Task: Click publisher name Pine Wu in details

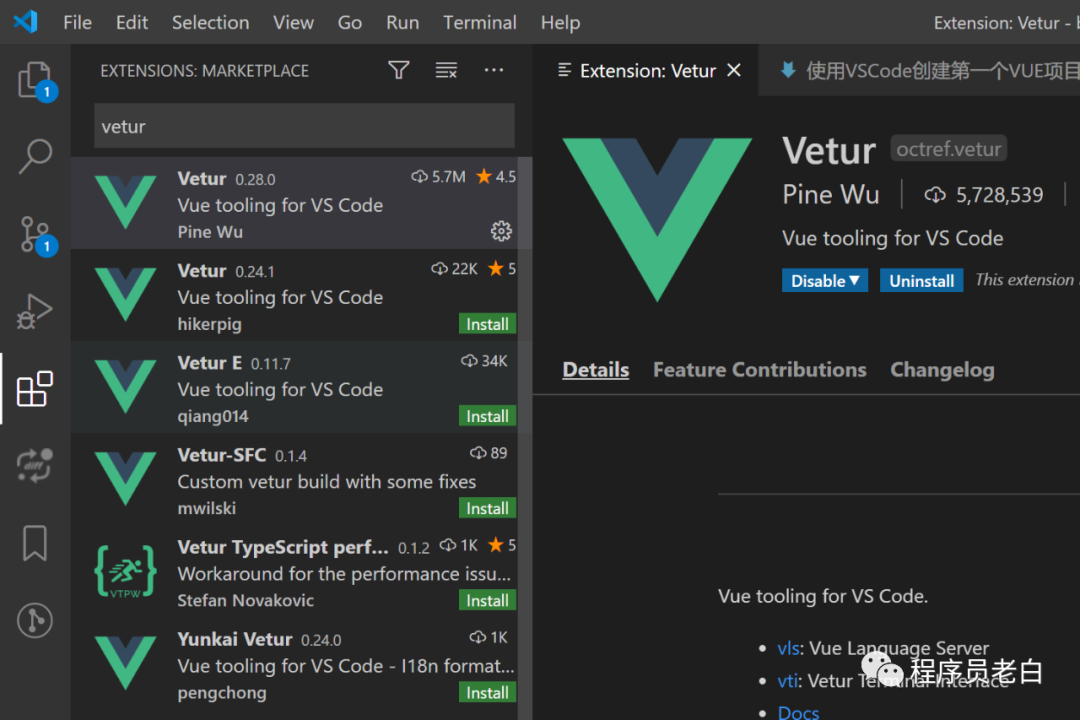Action: pos(830,194)
